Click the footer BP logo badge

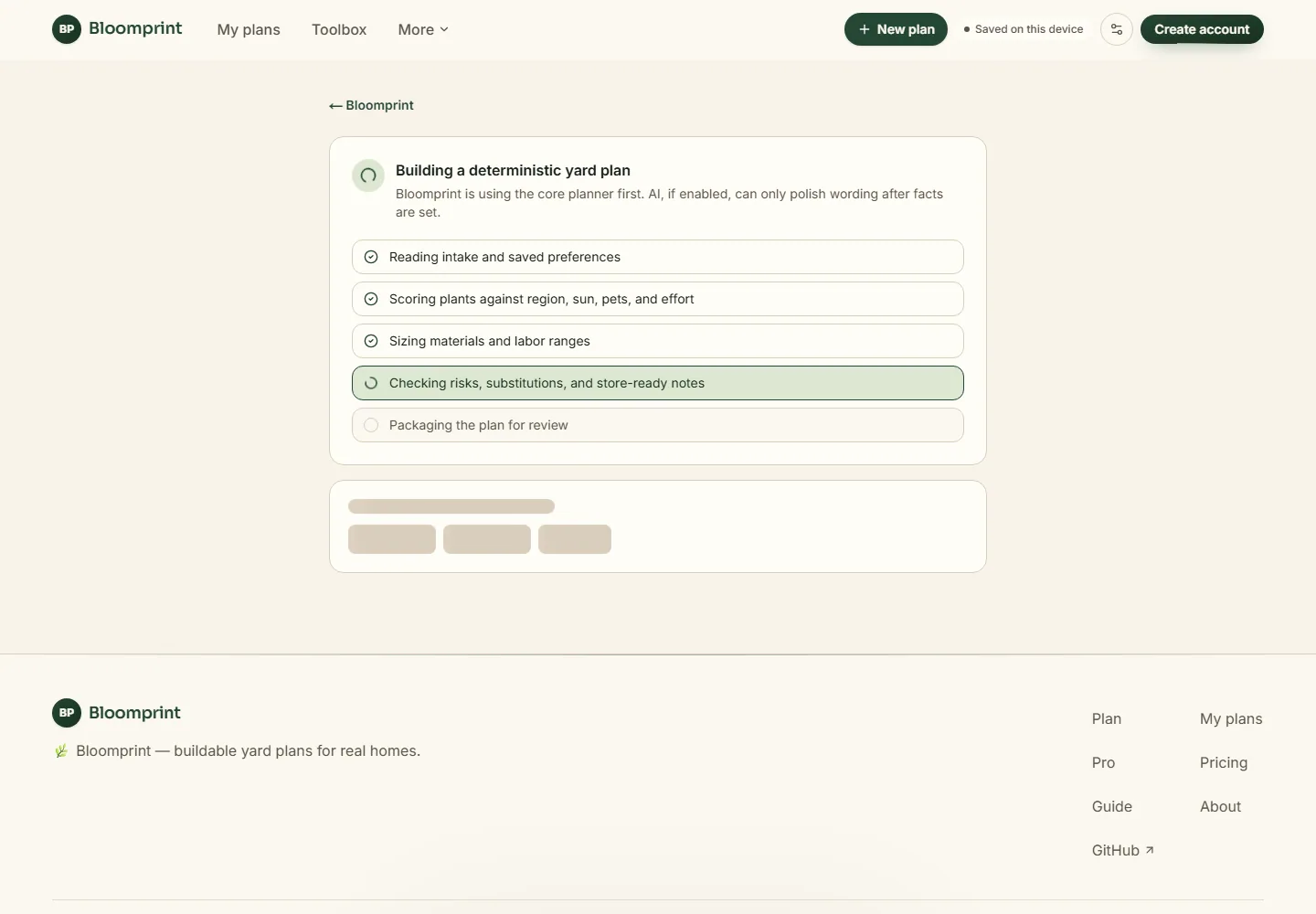pos(67,713)
